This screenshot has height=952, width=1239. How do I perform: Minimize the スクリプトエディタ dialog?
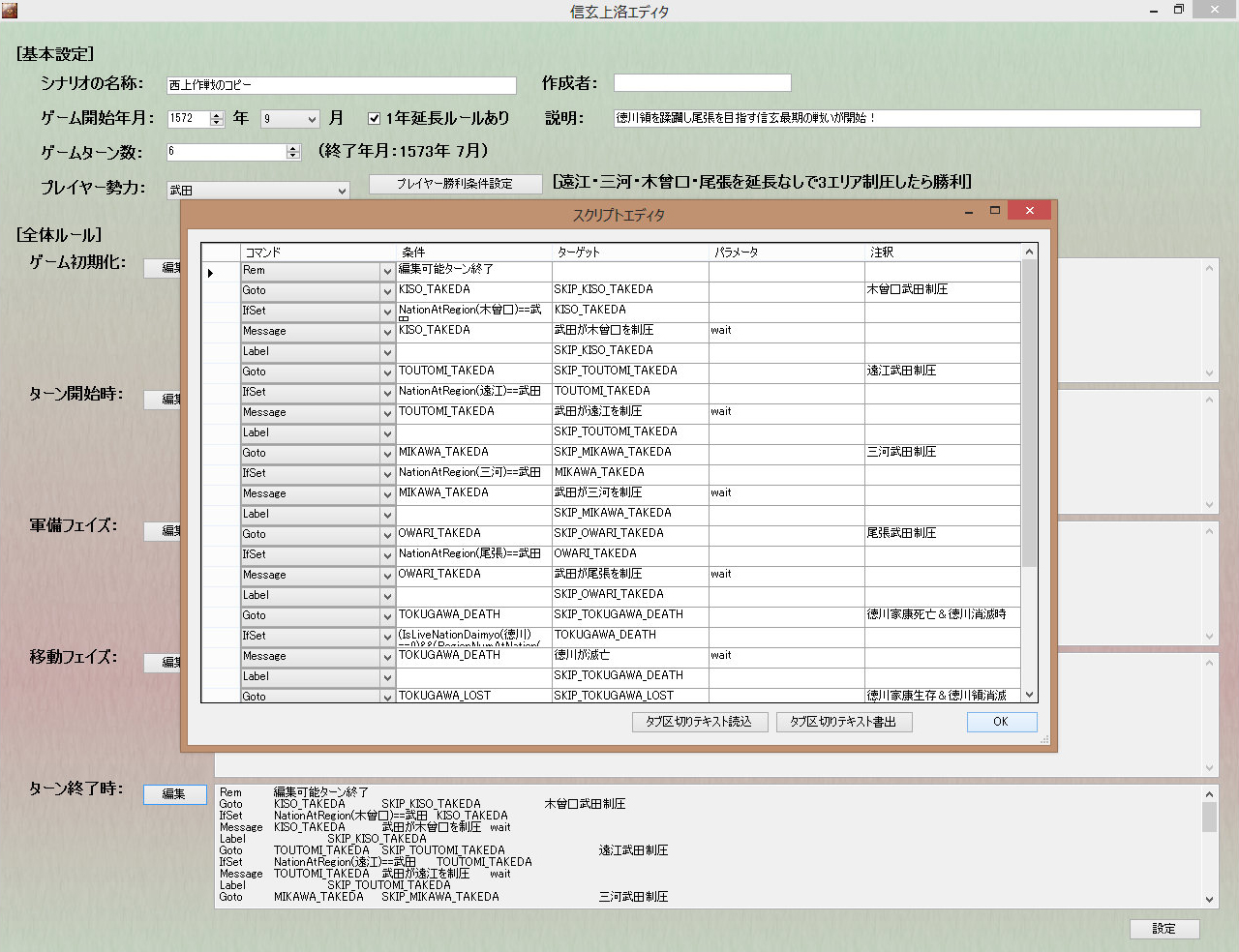click(x=968, y=211)
